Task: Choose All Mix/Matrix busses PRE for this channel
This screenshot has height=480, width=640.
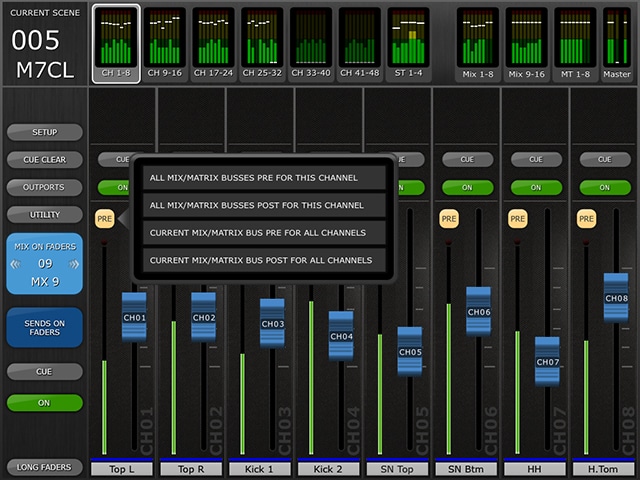Action: coord(259,178)
